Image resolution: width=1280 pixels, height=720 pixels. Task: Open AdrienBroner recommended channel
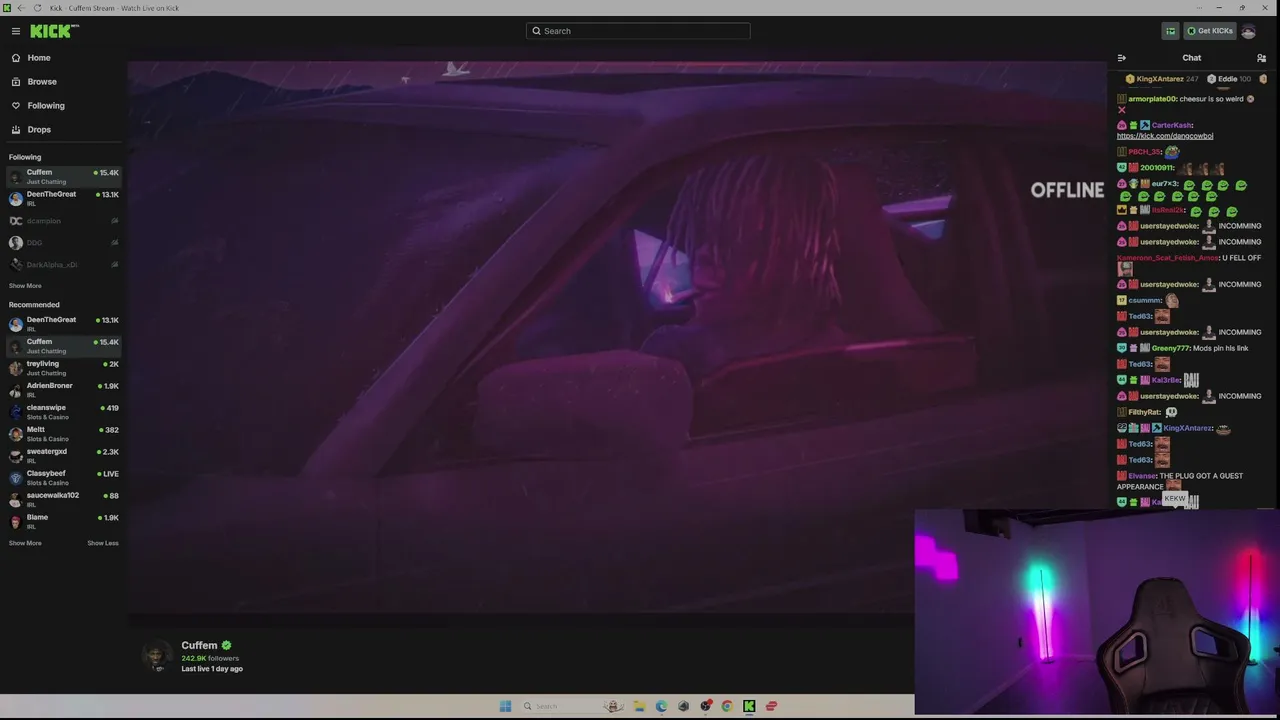(x=63, y=390)
